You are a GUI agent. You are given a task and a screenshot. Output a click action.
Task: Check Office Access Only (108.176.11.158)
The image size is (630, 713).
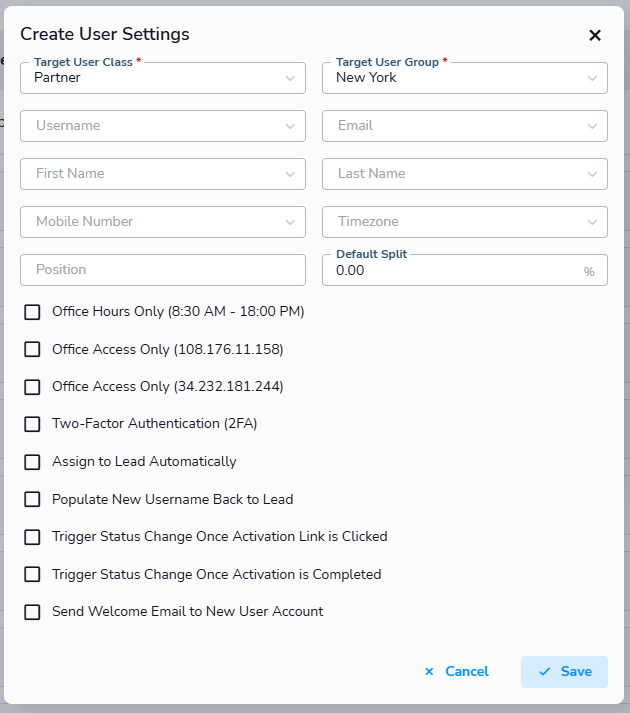click(x=33, y=349)
